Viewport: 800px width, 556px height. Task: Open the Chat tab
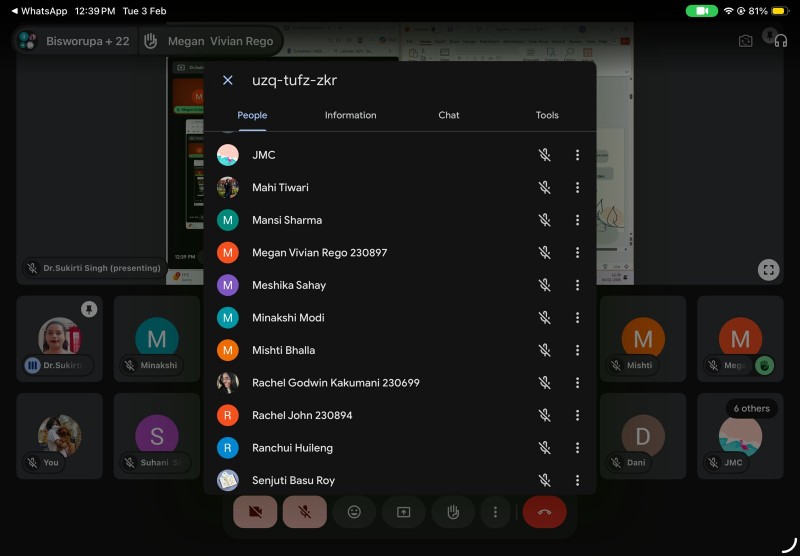pyautogui.click(x=449, y=115)
